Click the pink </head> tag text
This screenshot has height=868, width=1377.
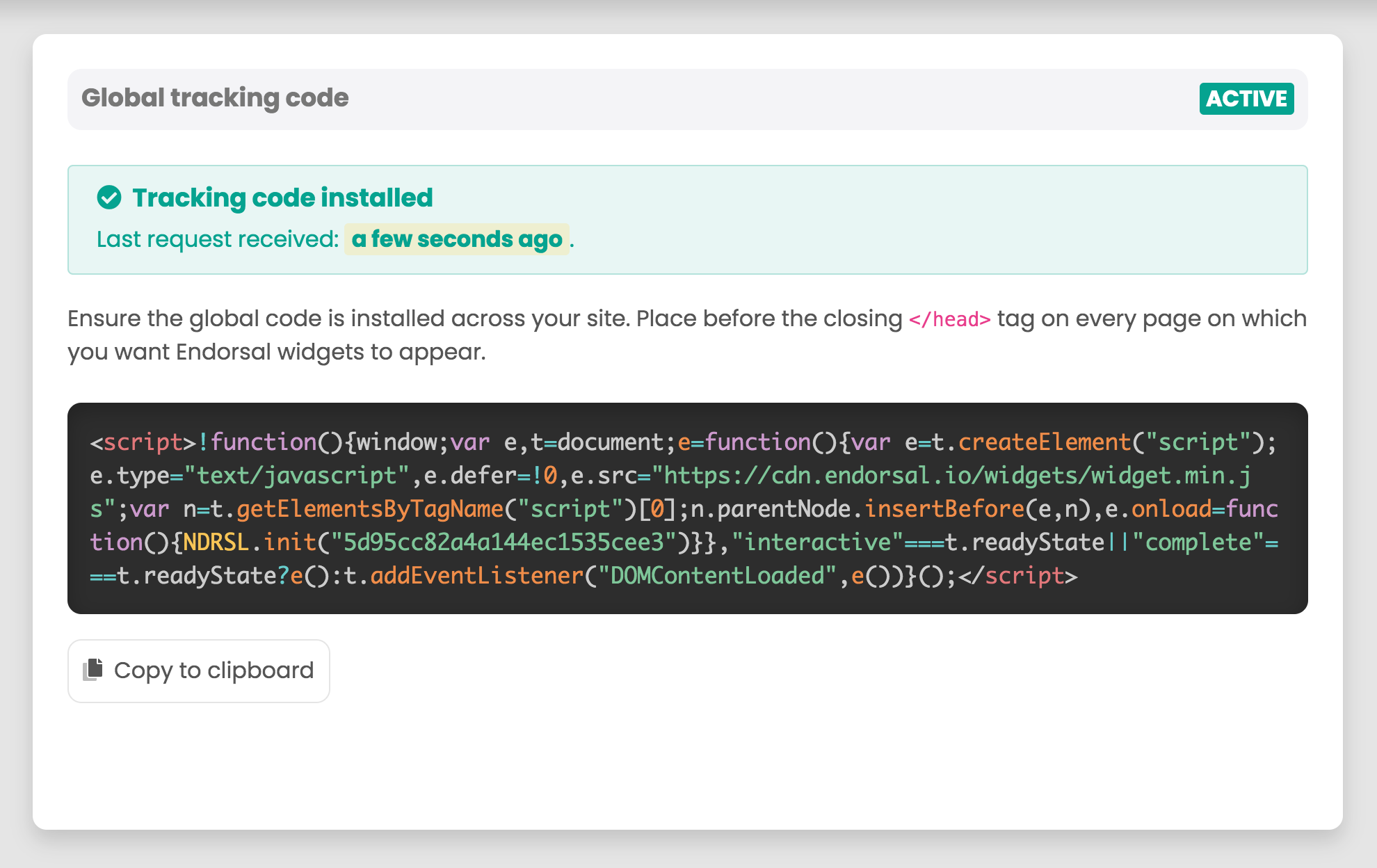(949, 319)
